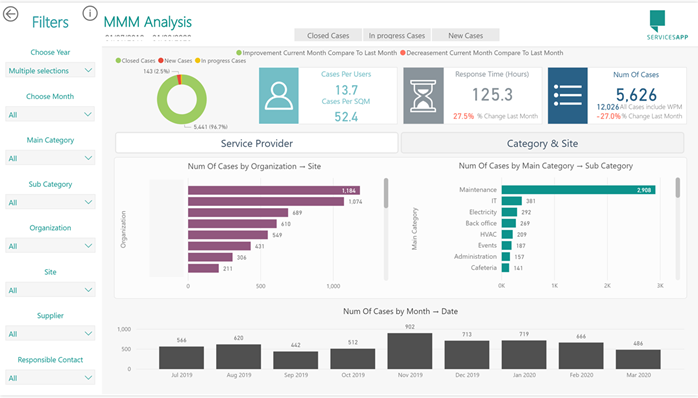Toggle the New Cases filter button

465,35
